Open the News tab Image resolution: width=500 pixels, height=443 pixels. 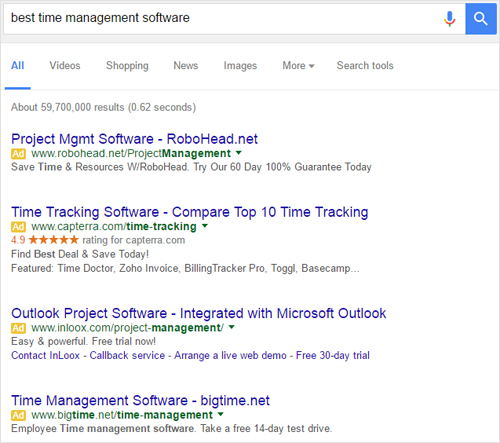186,65
